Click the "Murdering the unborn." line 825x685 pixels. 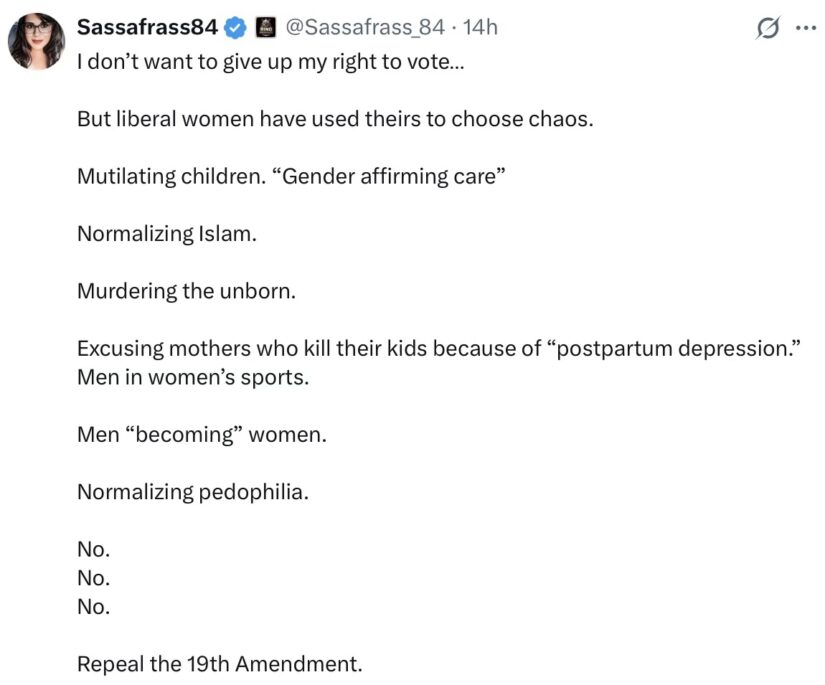pos(186,291)
